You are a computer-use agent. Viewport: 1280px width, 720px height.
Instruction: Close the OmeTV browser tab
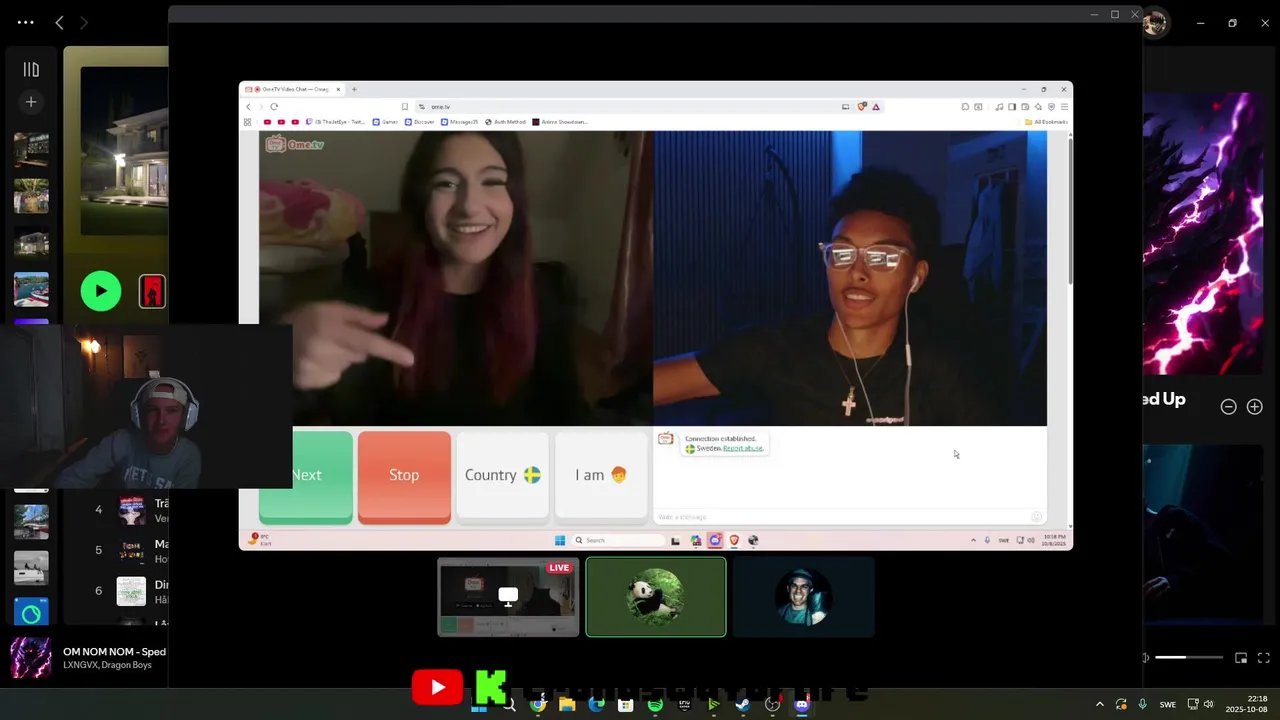[x=338, y=89]
